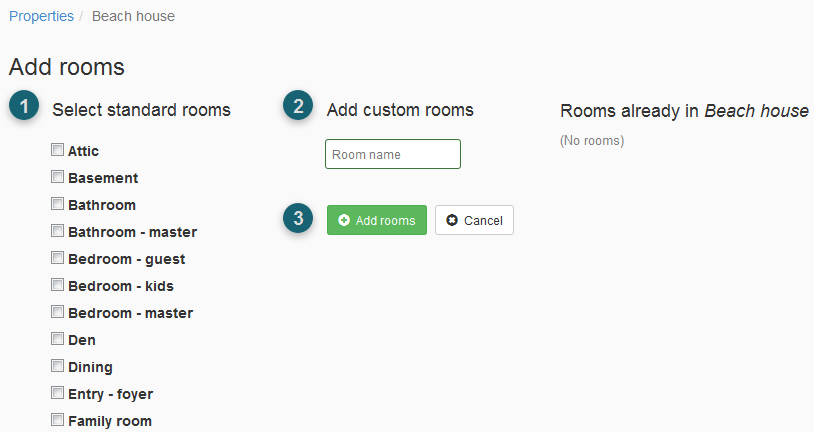The width and height of the screenshot is (814, 432).
Task: Click the plus icon on Add rooms
Action: click(344, 220)
